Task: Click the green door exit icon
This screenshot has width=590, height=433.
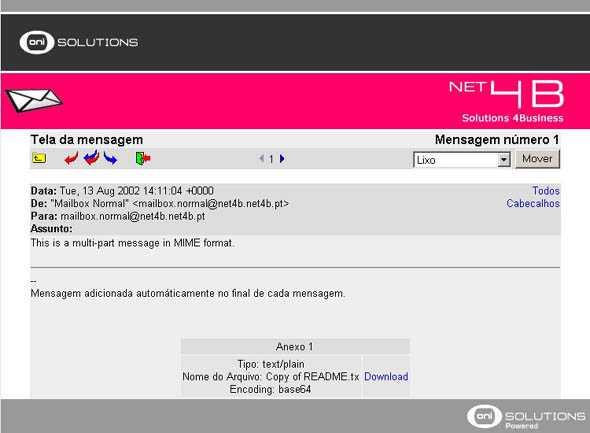Action: [x=143, y=158]
